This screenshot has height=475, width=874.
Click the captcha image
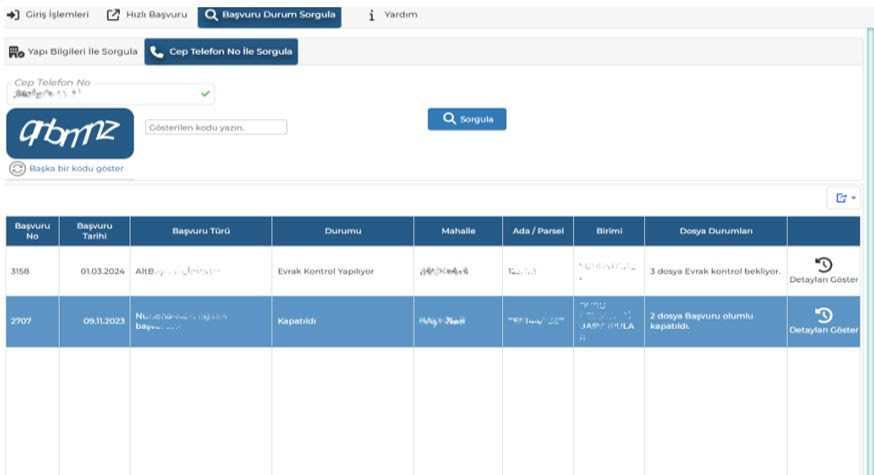tap(70, 132)
